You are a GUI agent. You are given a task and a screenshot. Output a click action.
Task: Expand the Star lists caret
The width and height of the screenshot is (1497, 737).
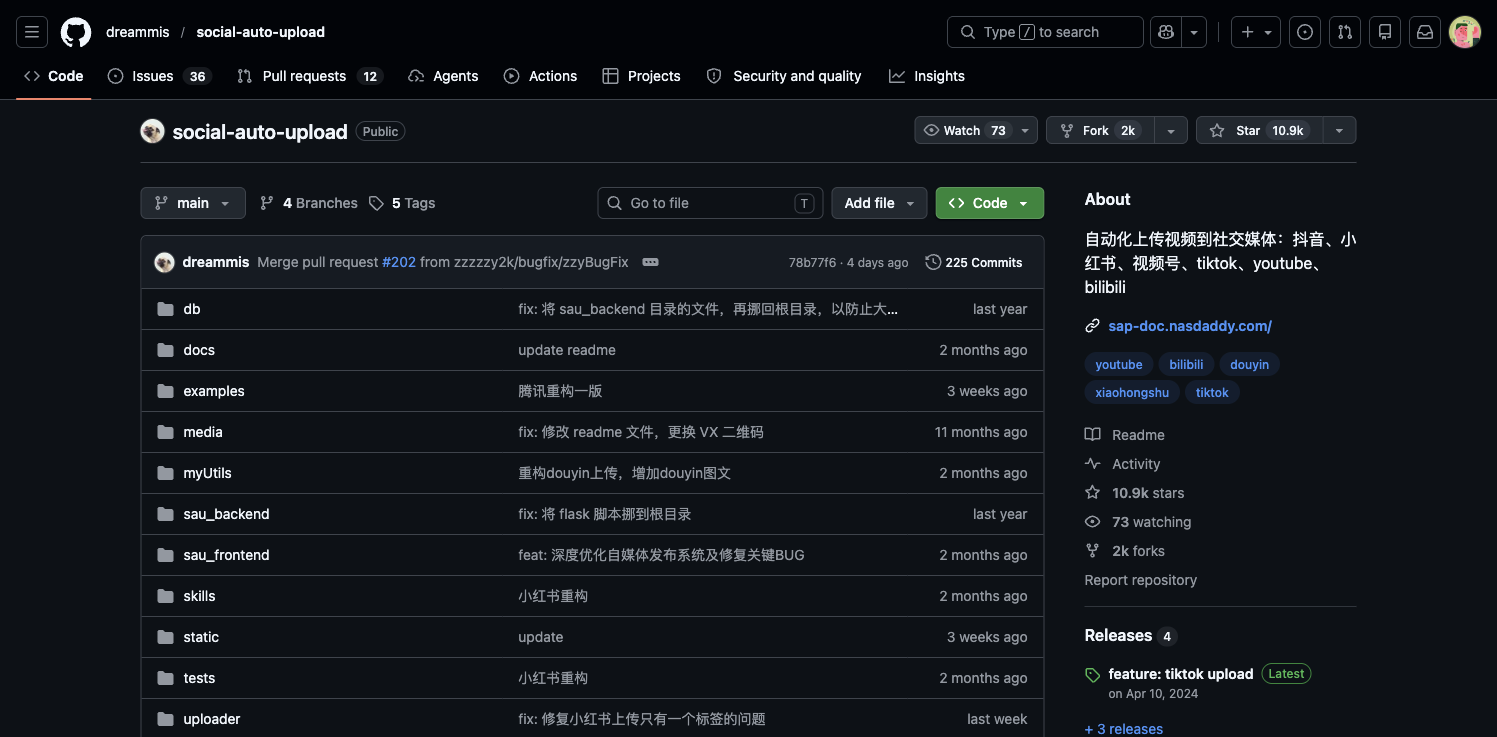tap(1340, 130)
